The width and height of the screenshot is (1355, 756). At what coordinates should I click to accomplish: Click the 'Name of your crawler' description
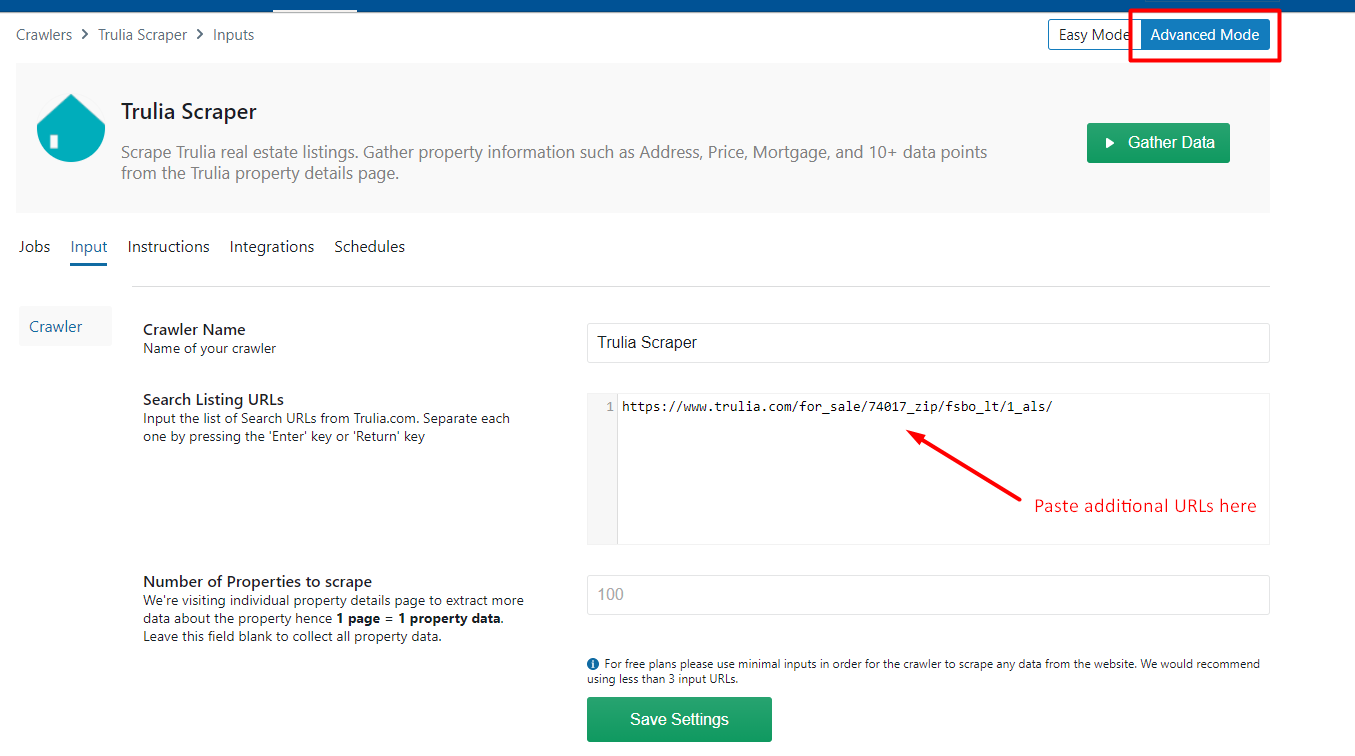(x=209, y=349)
